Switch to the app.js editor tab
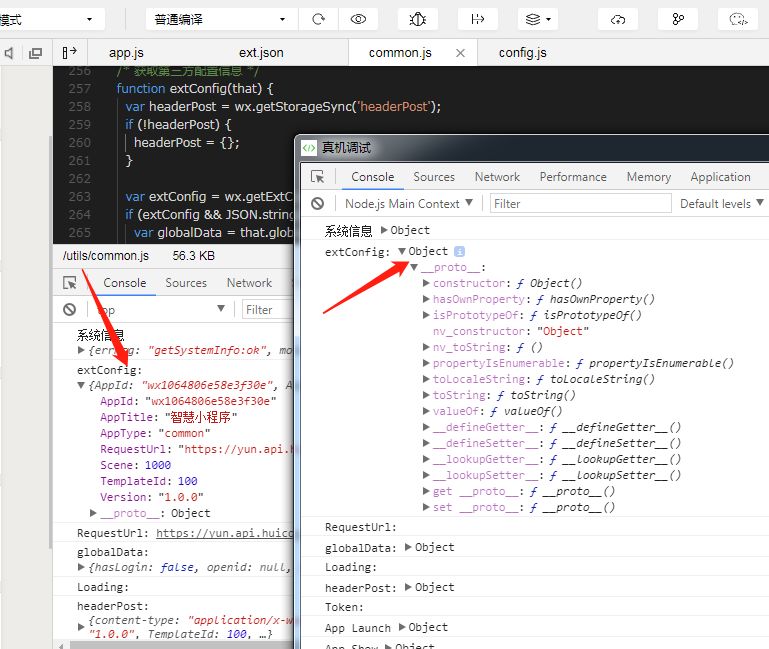The image size is (769, 649). point(126,52)
